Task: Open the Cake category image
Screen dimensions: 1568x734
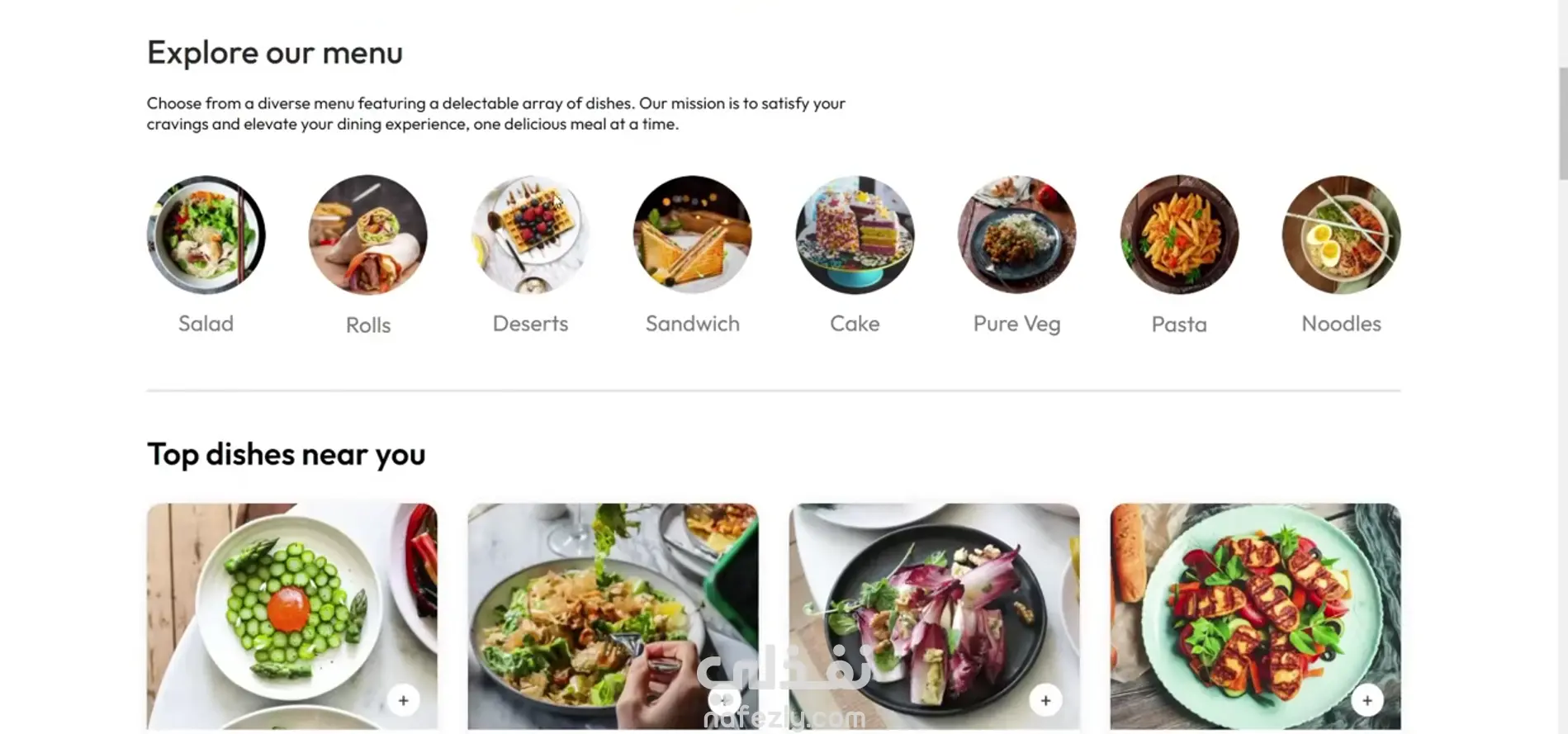Action: [855, 234]
